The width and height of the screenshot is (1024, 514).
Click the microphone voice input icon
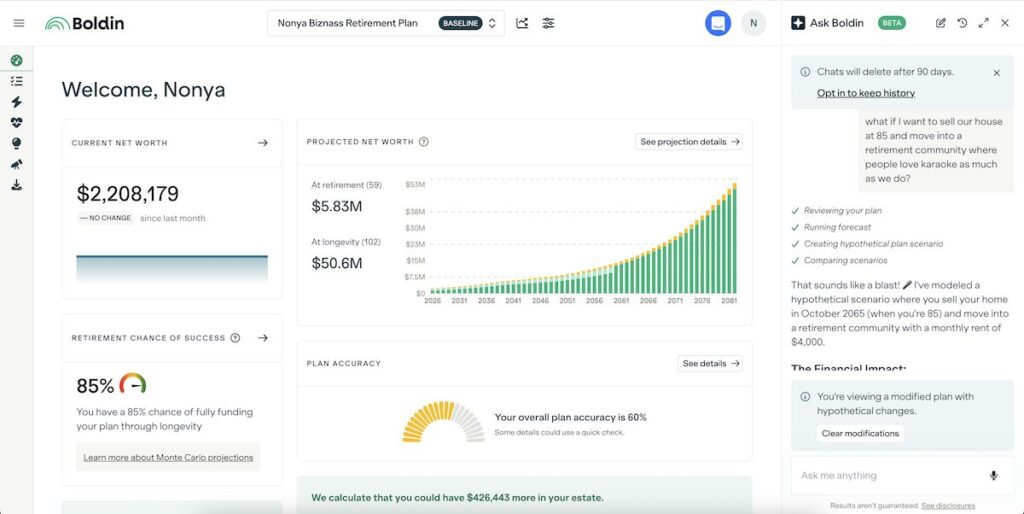(993, 475)
